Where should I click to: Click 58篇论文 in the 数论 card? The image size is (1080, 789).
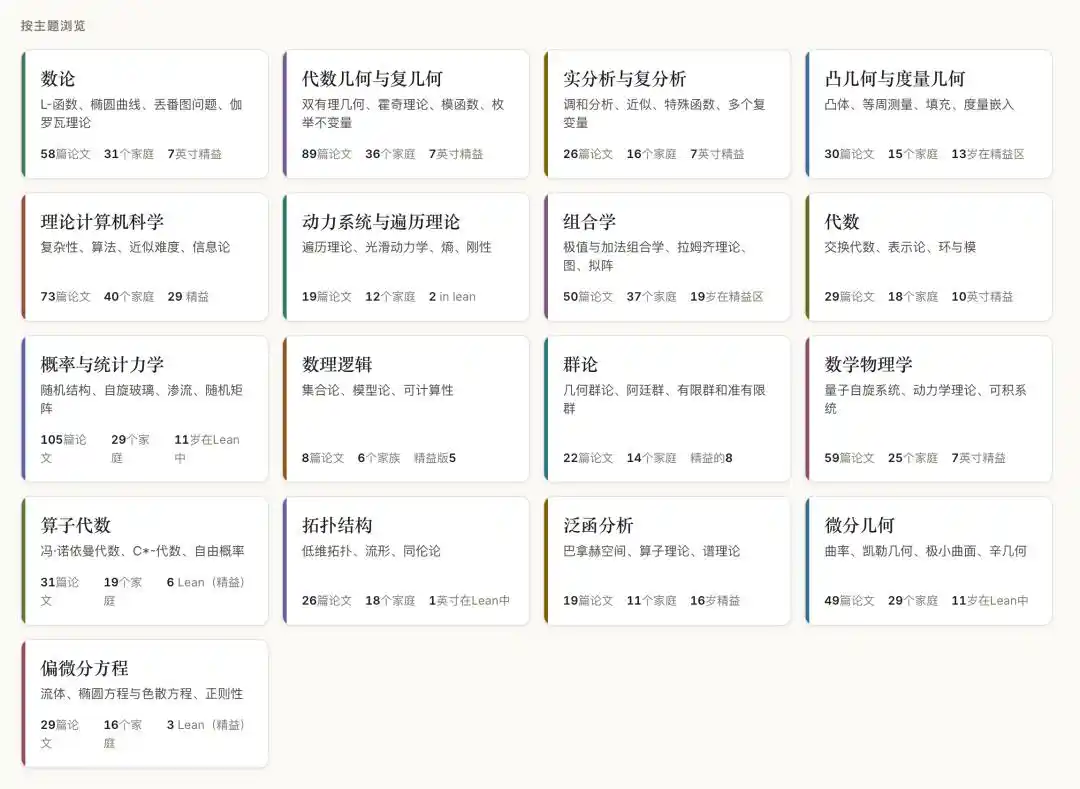pyautogui.click(x=65, y=154)
